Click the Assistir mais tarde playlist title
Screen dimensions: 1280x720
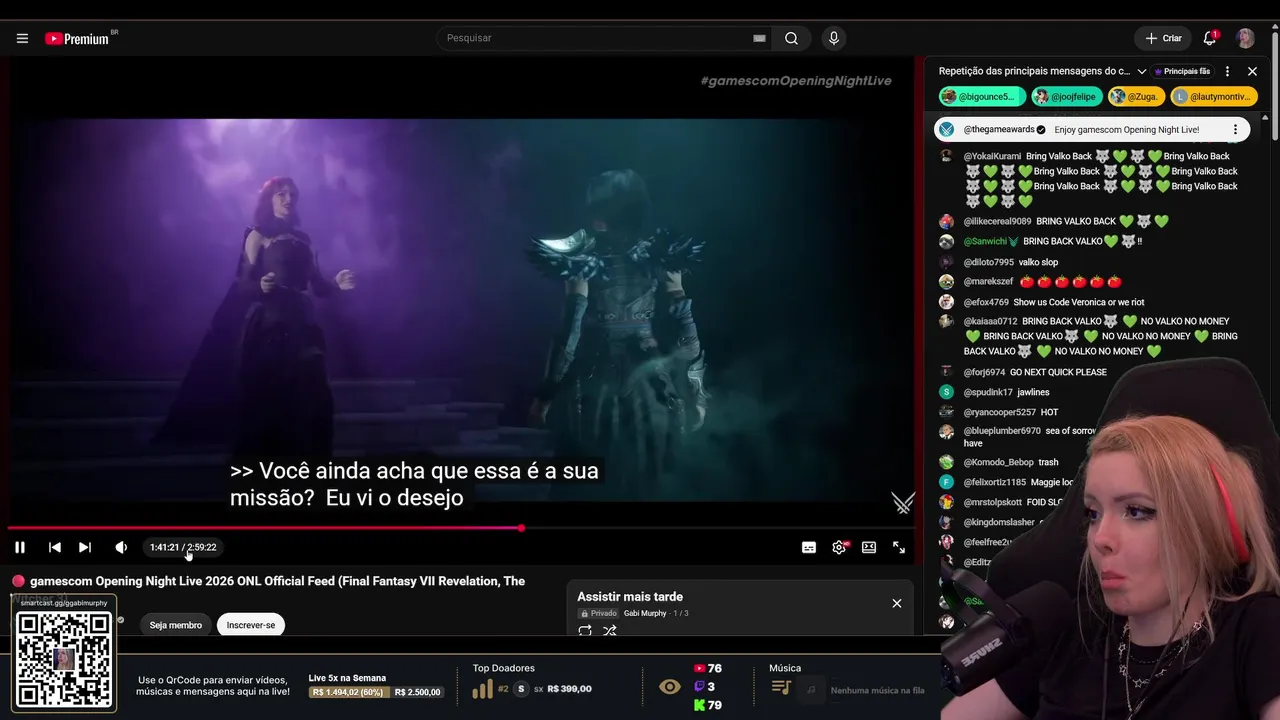click(630, 597)
